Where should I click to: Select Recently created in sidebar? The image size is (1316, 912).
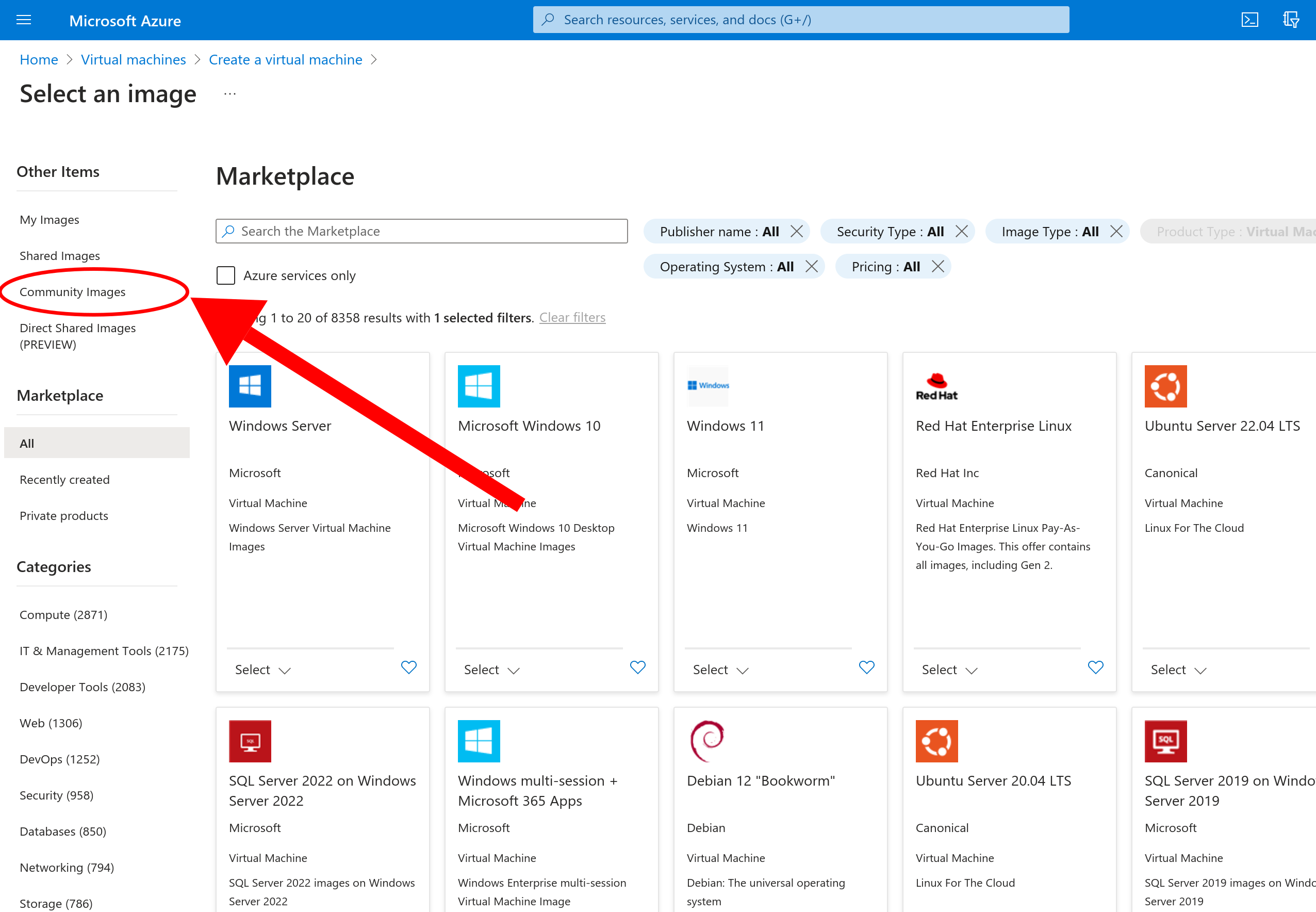click(64, 480)
